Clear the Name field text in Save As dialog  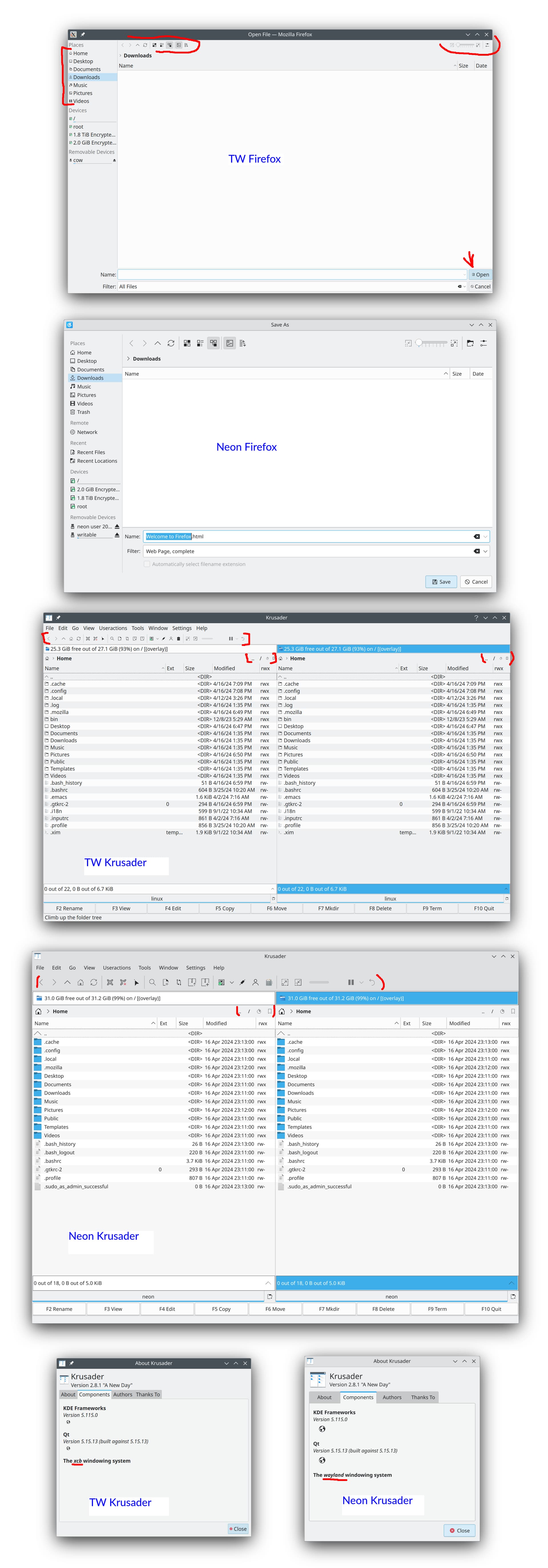coord(477,536)
